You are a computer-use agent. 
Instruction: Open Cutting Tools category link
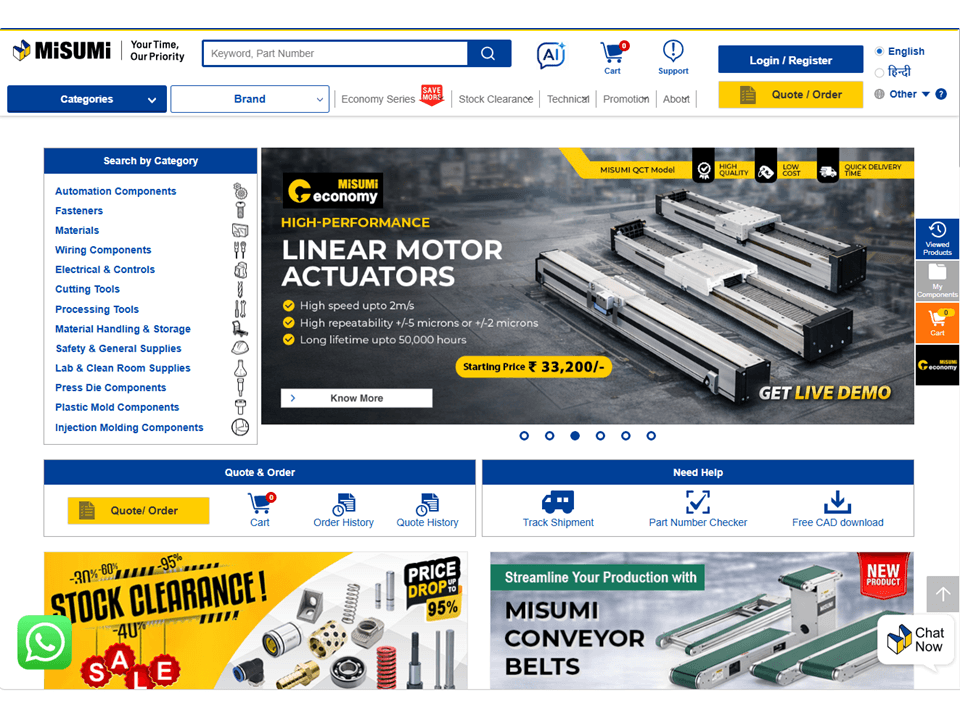(88, 289)
